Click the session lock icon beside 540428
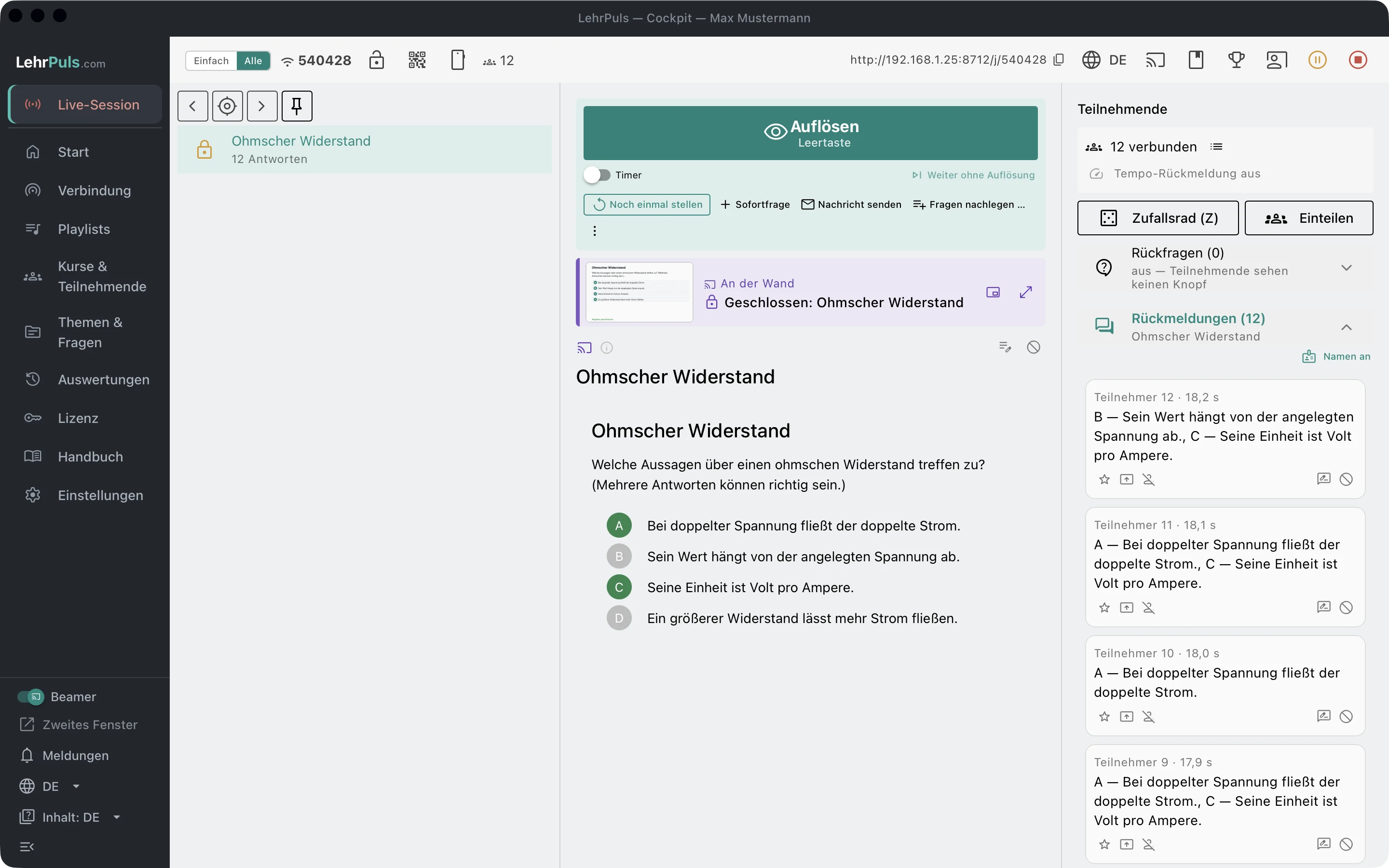 (x=377, y=60)
